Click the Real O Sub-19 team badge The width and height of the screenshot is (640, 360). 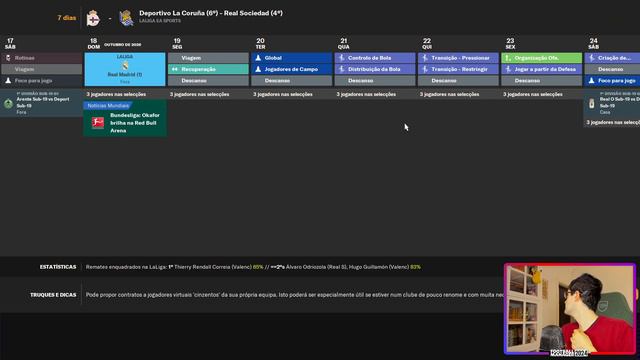point(591,104)
